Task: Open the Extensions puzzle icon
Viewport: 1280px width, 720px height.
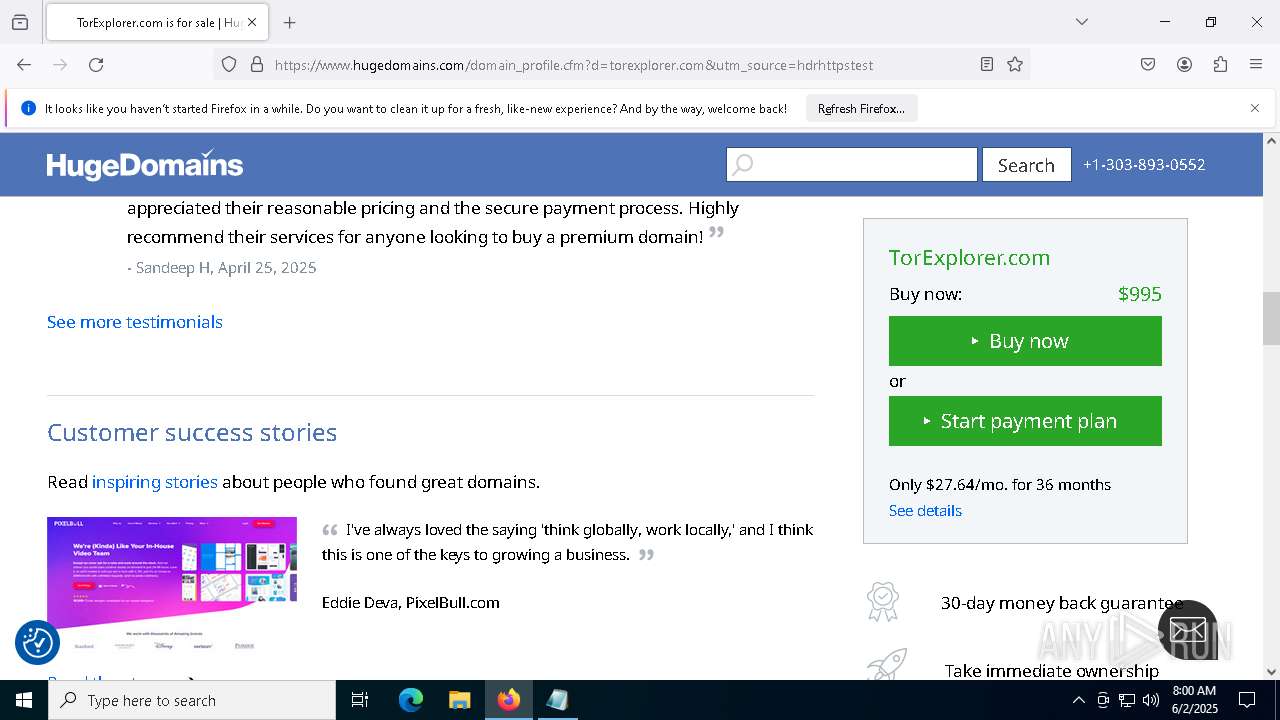Action: click(1220, 64)
